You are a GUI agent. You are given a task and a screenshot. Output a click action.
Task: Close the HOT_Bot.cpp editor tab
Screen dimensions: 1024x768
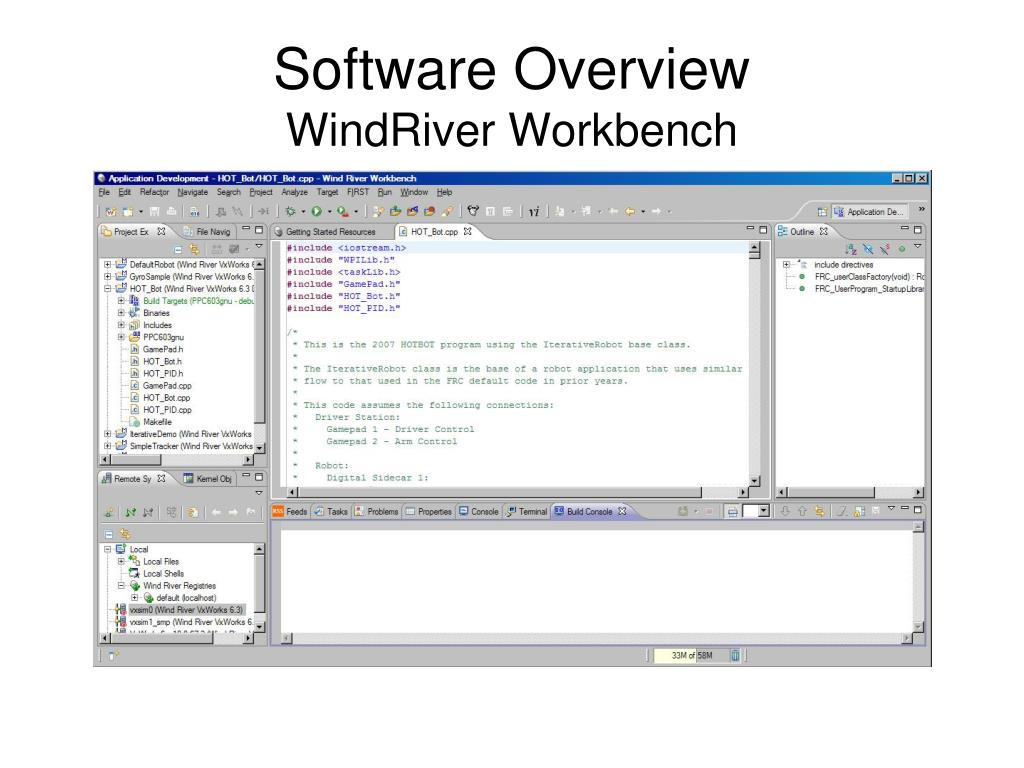point(468,231)
